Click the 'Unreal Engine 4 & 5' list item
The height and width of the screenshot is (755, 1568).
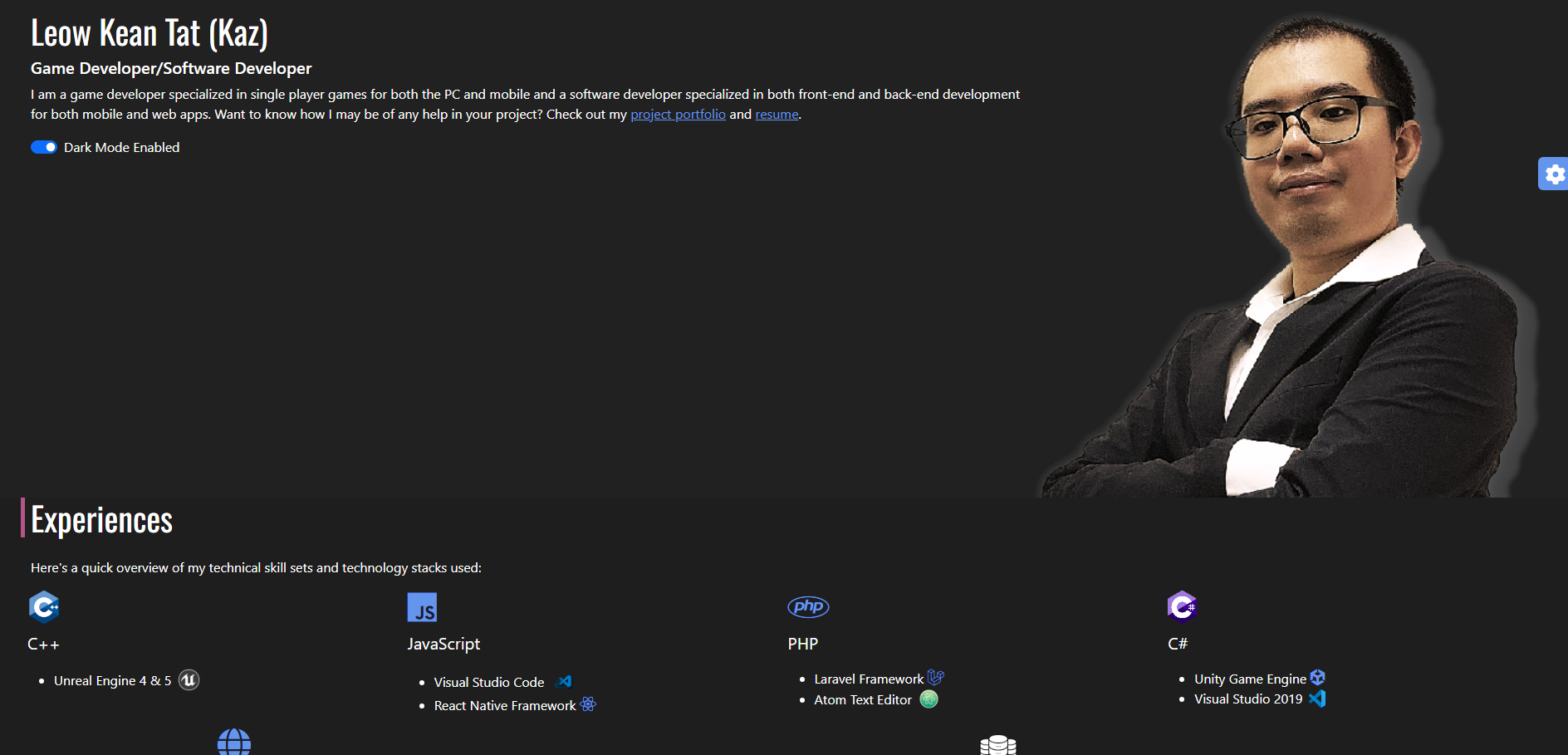pos(113,680)
